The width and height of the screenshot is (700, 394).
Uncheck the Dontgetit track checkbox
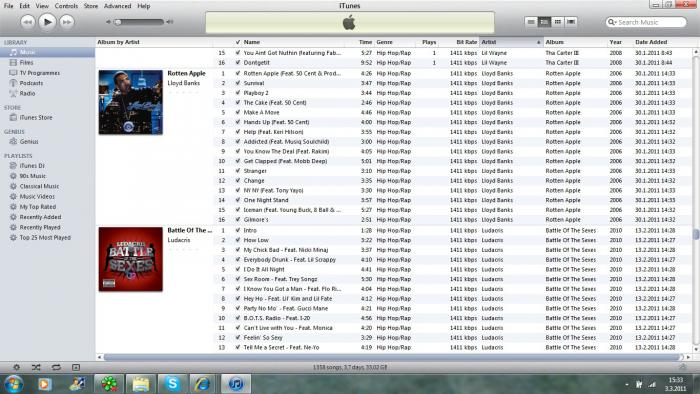point(238,63)
